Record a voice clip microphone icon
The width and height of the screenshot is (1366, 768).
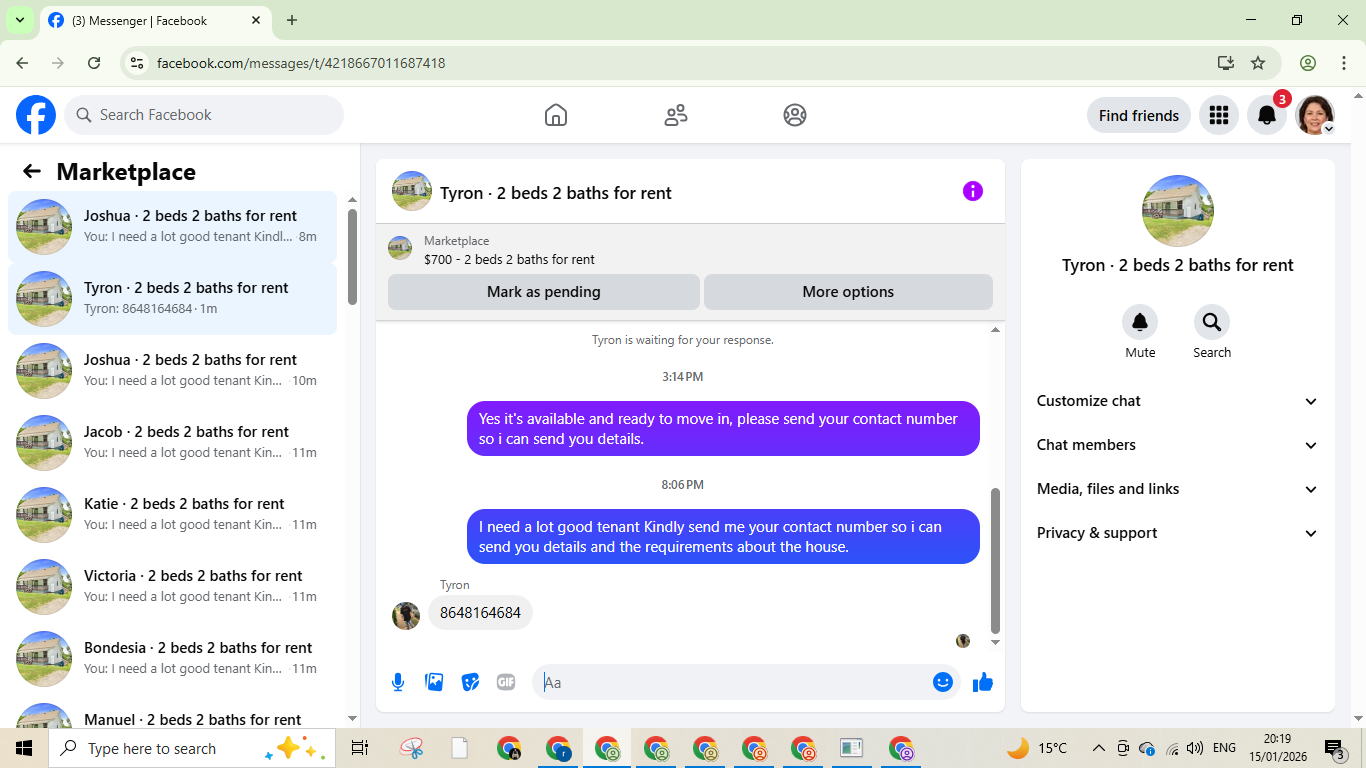pyautogui.click(x=398, y=682)
